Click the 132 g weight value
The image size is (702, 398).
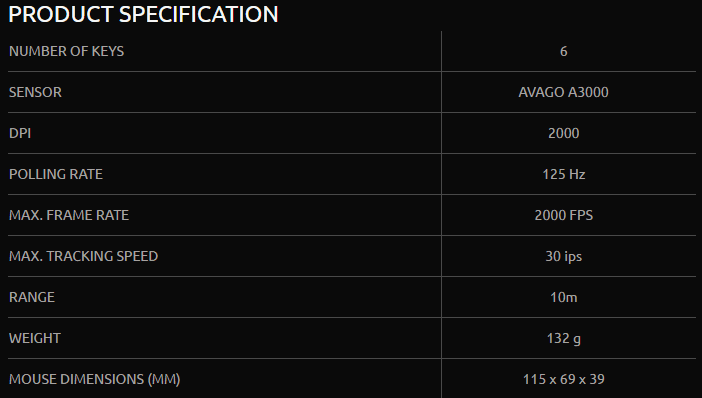click(564, 338)
